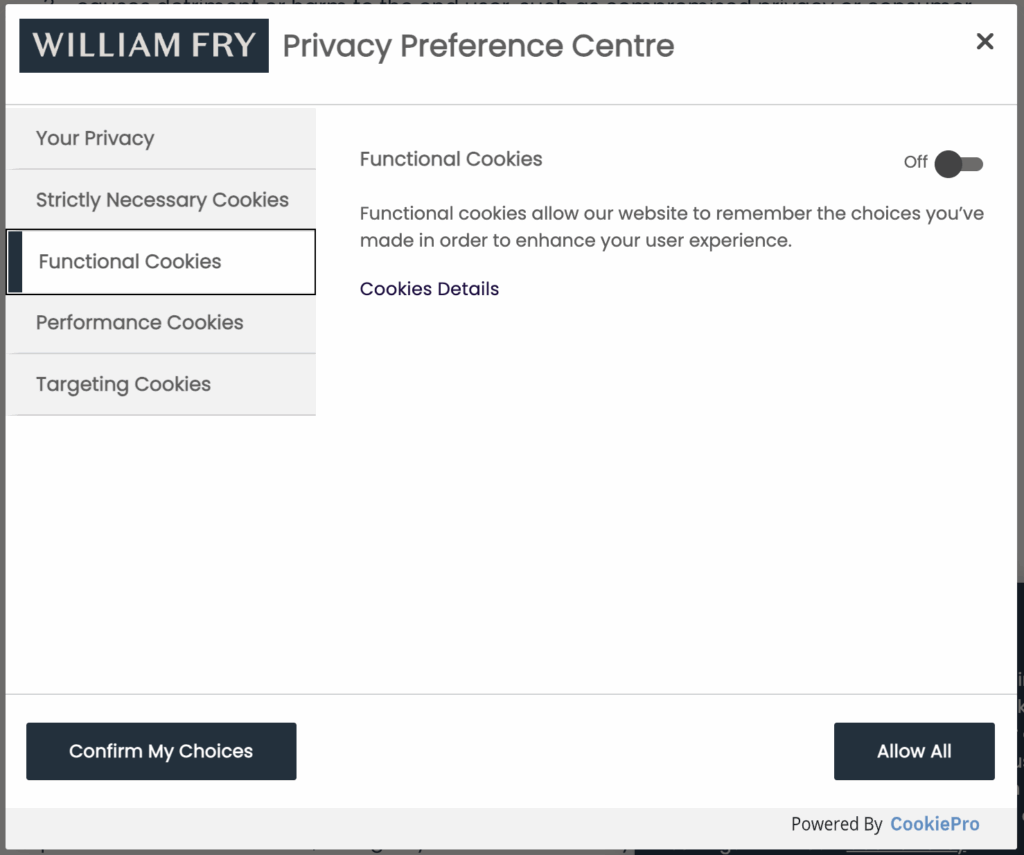The image size is (1024, 855).
Task: Switch to the Targeting Cookies section
Action: pyautogui.click(x=123, y=384)
